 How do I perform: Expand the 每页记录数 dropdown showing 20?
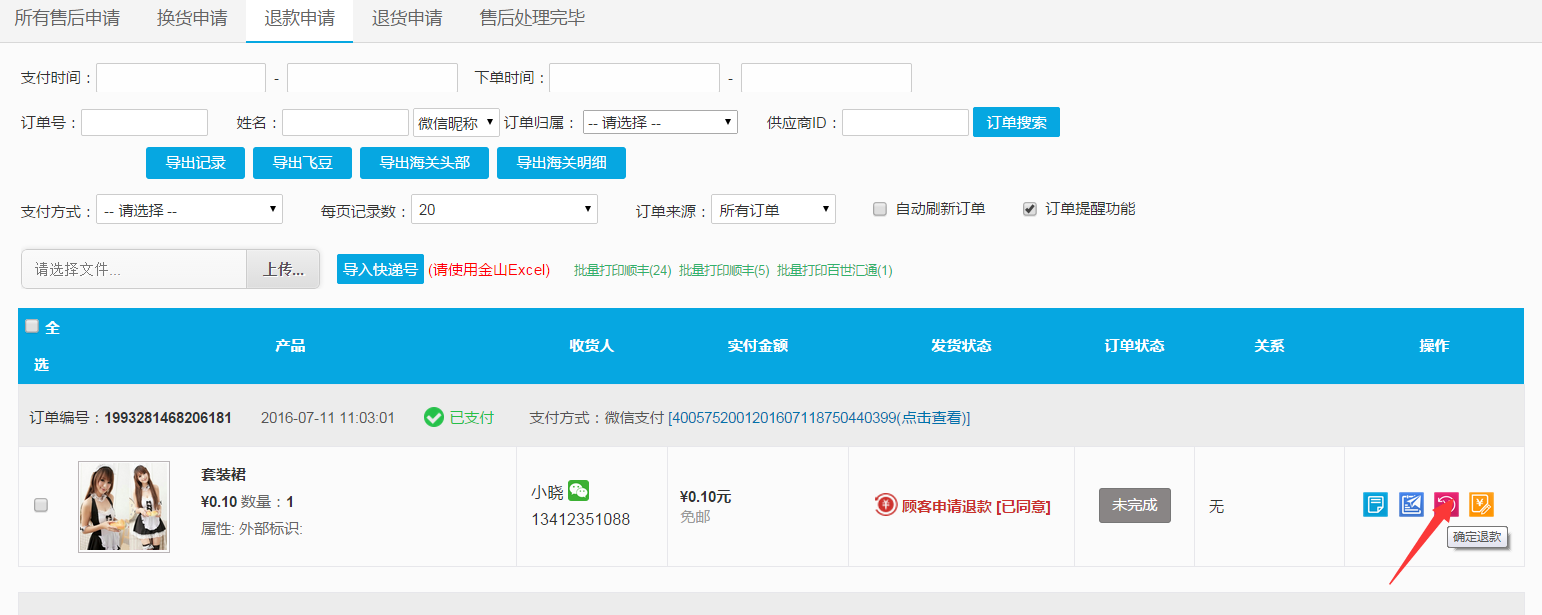pos(504,210)
